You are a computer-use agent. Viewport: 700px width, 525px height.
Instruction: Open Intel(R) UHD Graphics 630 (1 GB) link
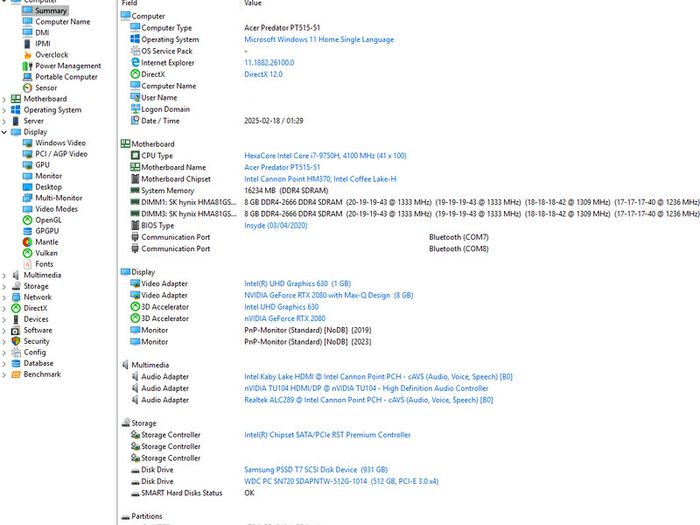tap(297, 283)
